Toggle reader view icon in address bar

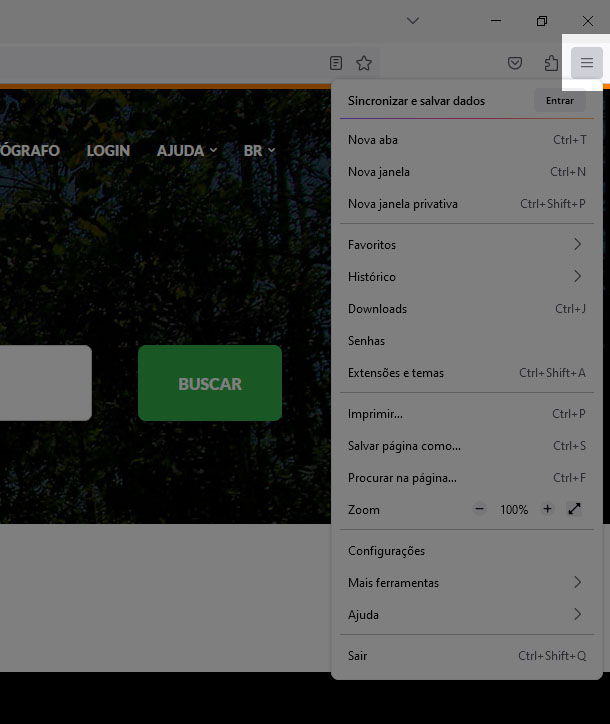(336, 62)
